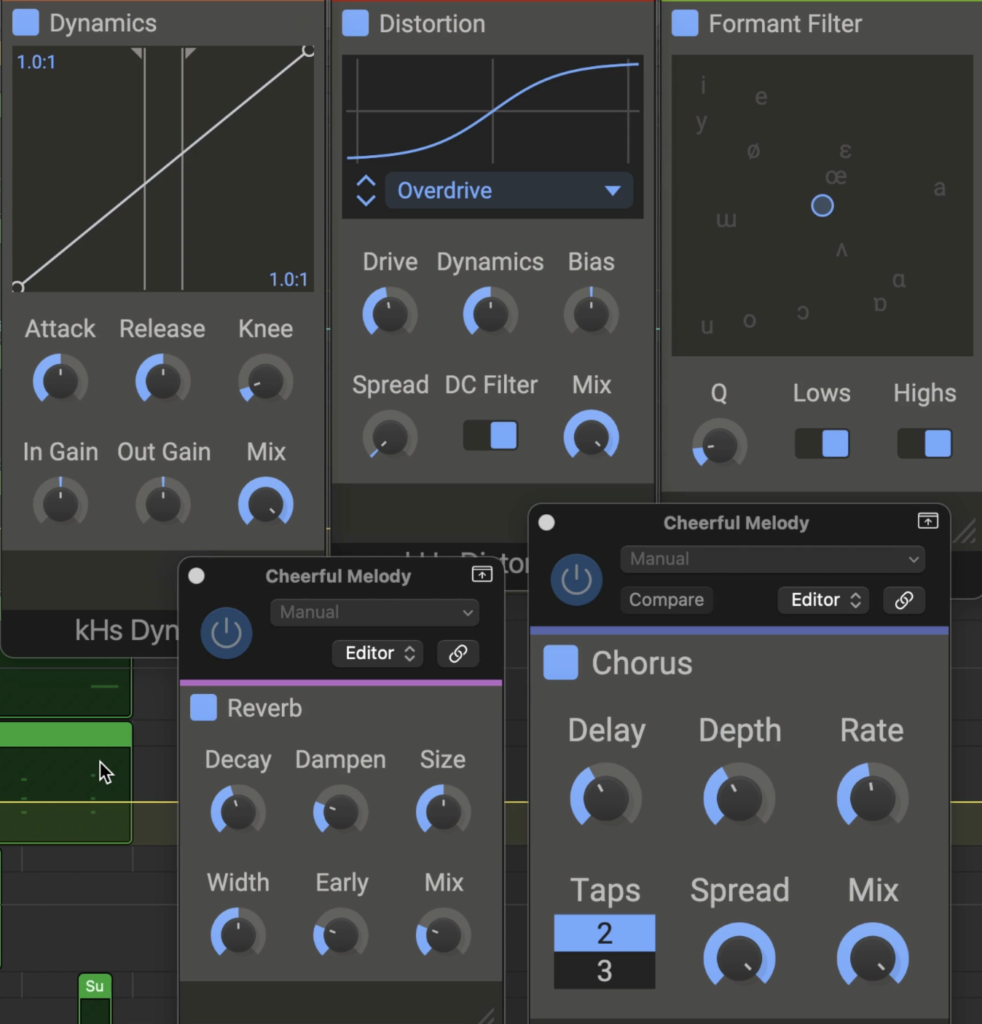Click the Dynamics Release knob

[x=163, y=380]
